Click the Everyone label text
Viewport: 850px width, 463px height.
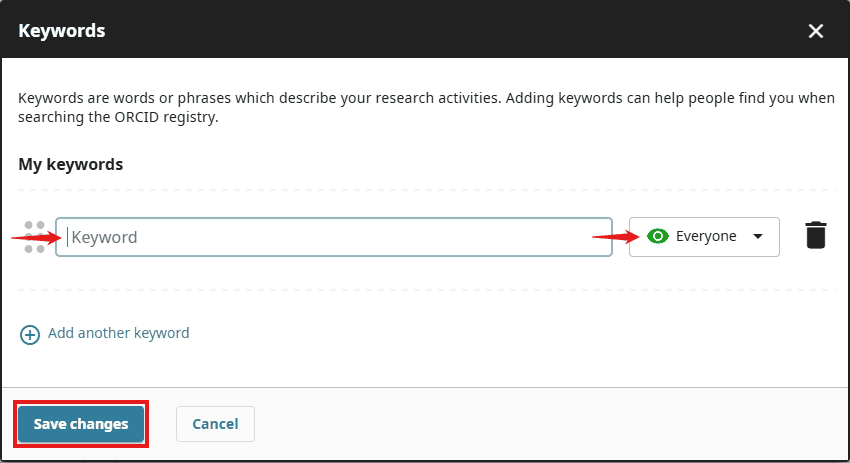tap(706, 237)
